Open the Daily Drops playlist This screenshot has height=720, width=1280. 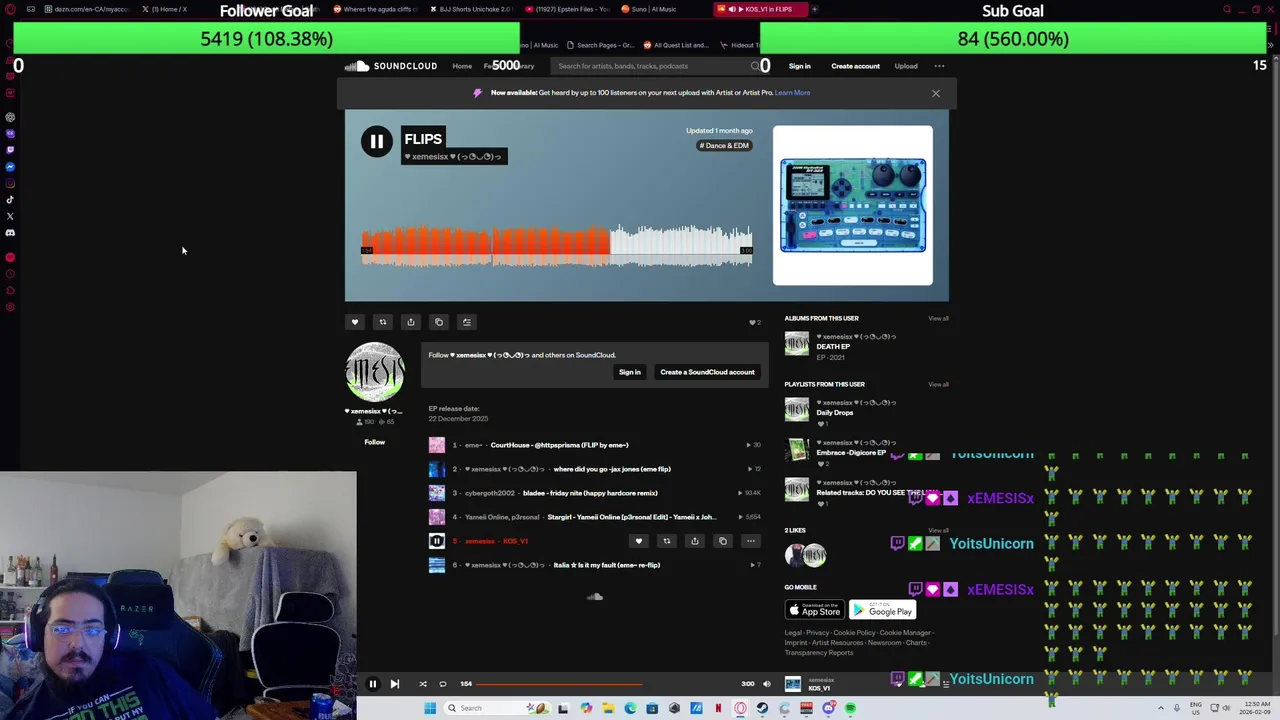pyautogui.click(x=835, y=413)
